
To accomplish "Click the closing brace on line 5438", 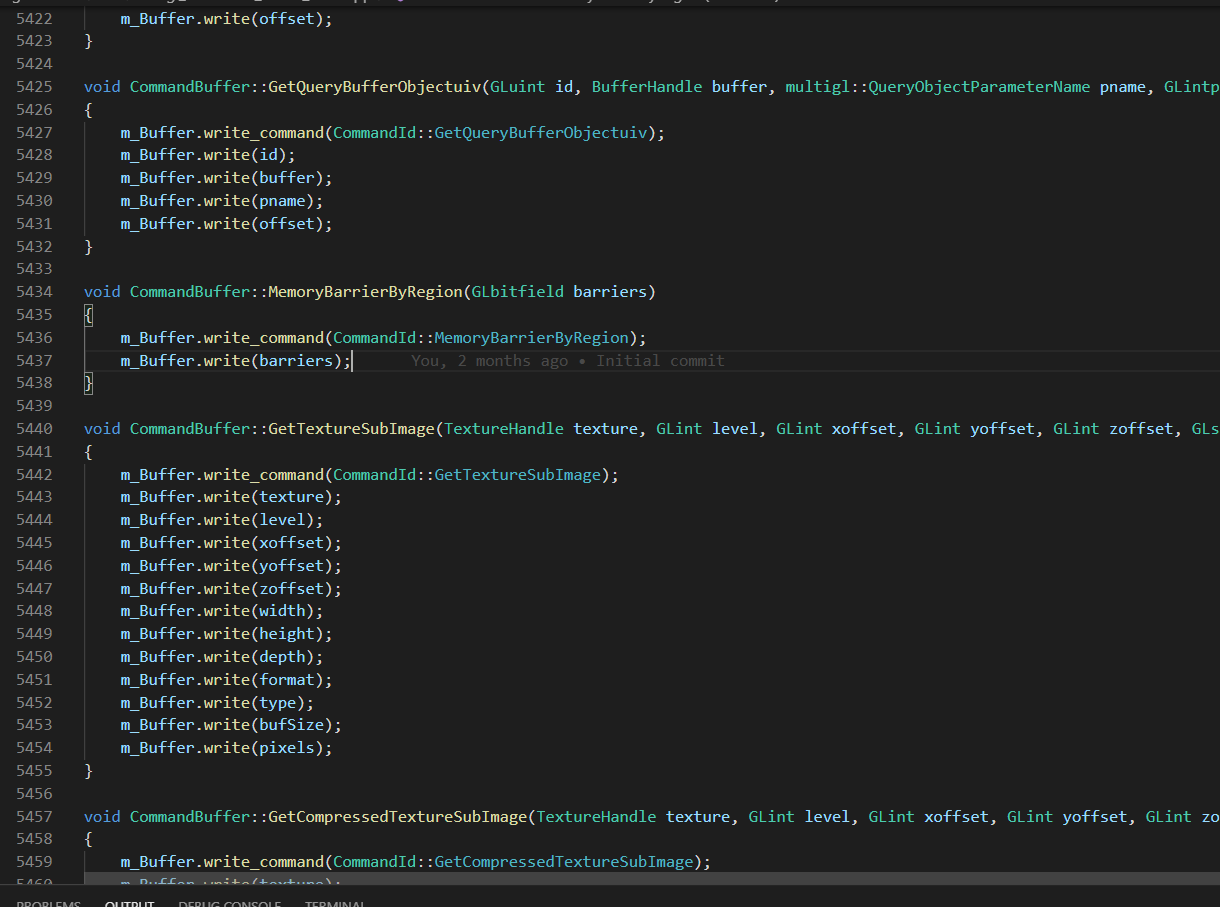I will [x=88, y=384].
